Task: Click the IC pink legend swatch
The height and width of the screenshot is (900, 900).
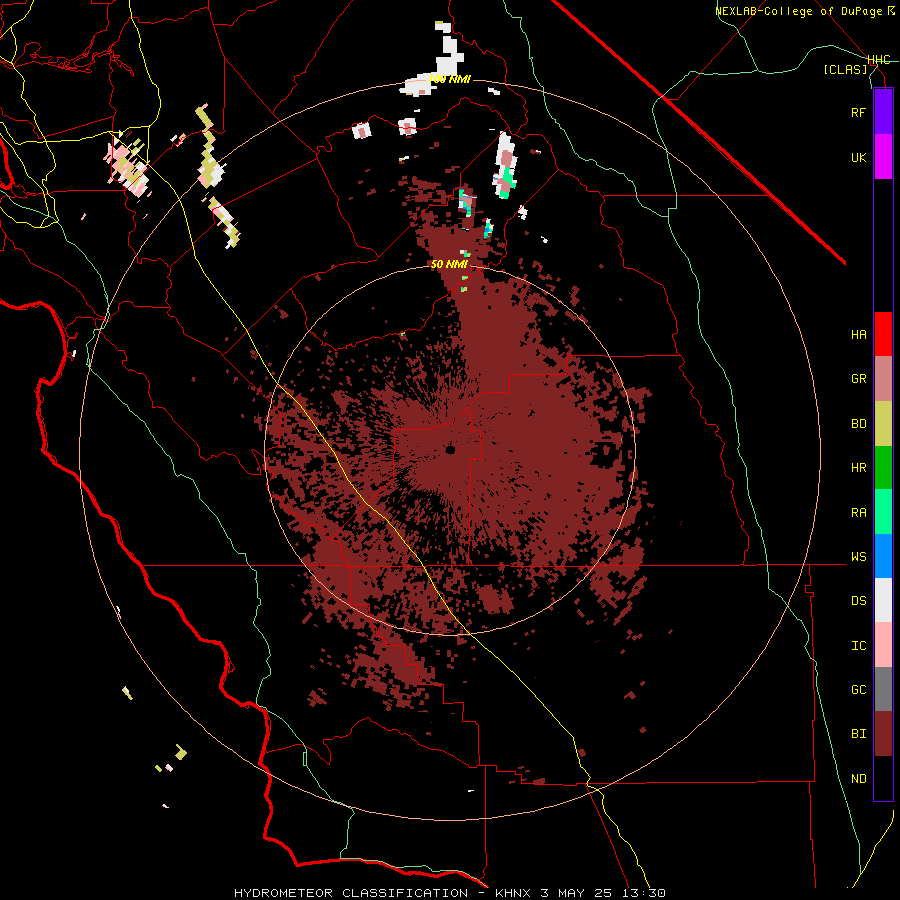Action: (x=883, y=645)
